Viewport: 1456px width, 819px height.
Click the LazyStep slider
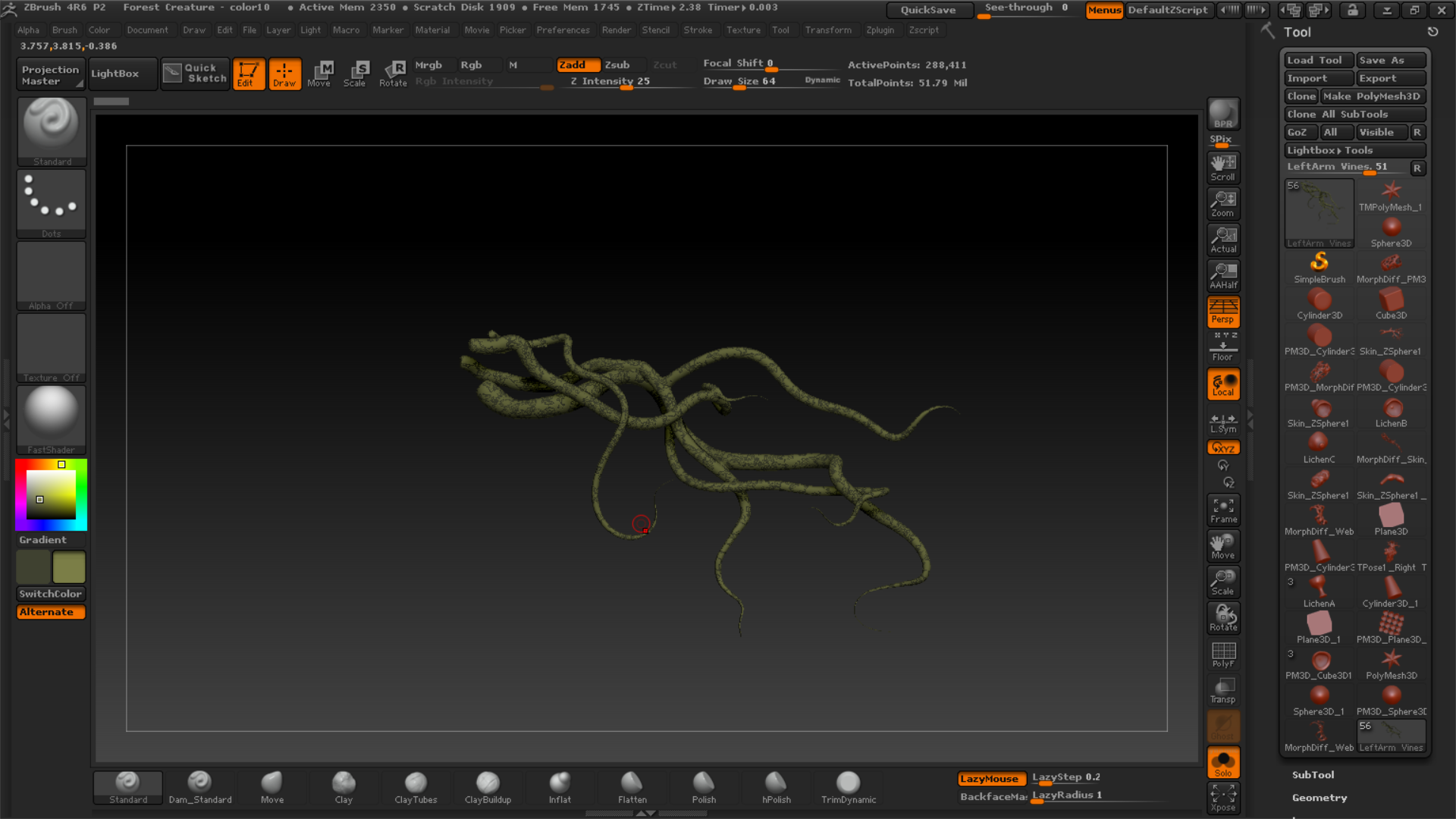click(1098, 778)
